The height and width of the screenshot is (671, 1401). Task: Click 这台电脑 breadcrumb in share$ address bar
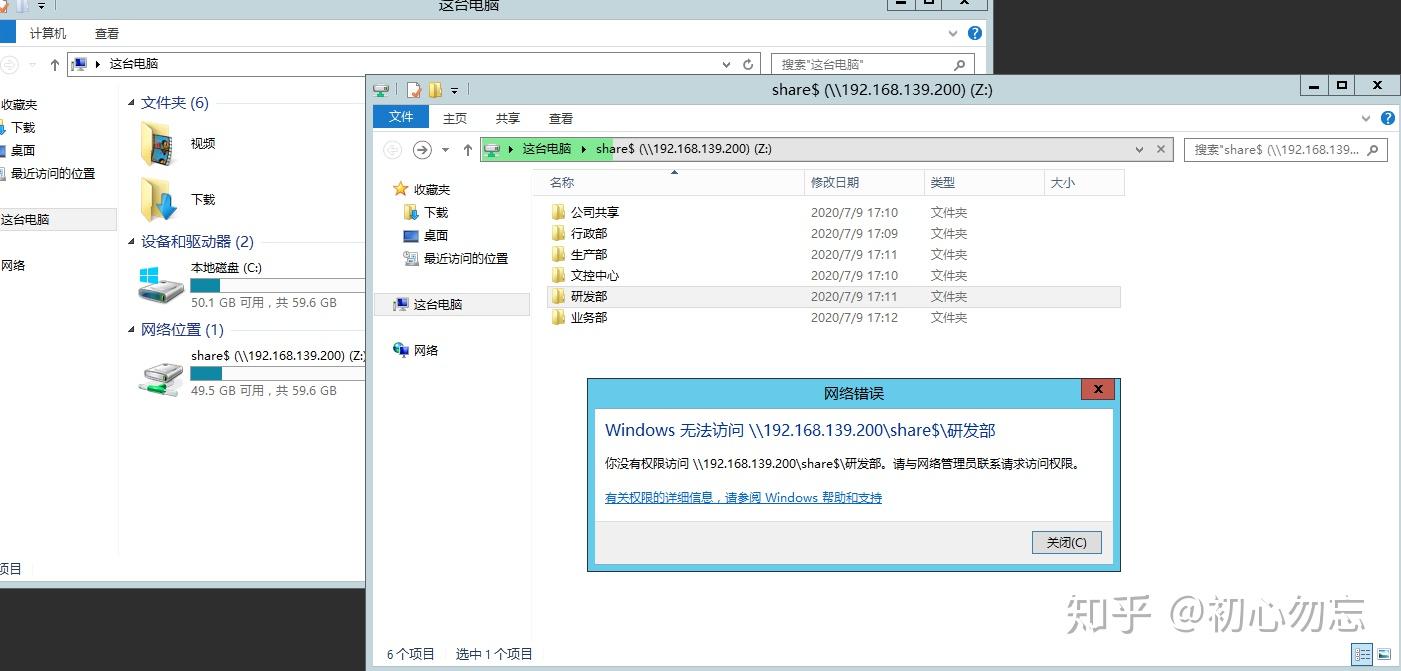(x=546, y=149)
